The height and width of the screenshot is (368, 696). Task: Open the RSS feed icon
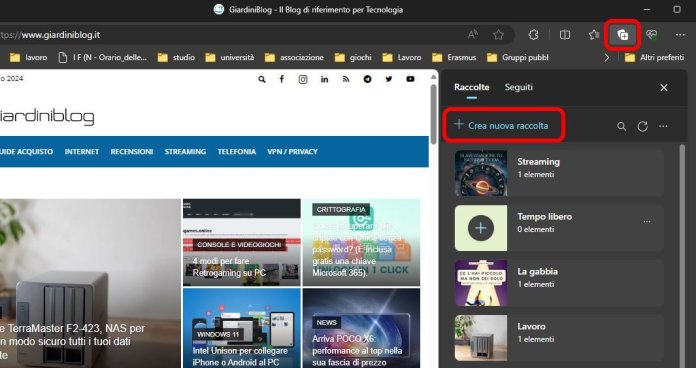pyautogui.click(x=346, y=79)
